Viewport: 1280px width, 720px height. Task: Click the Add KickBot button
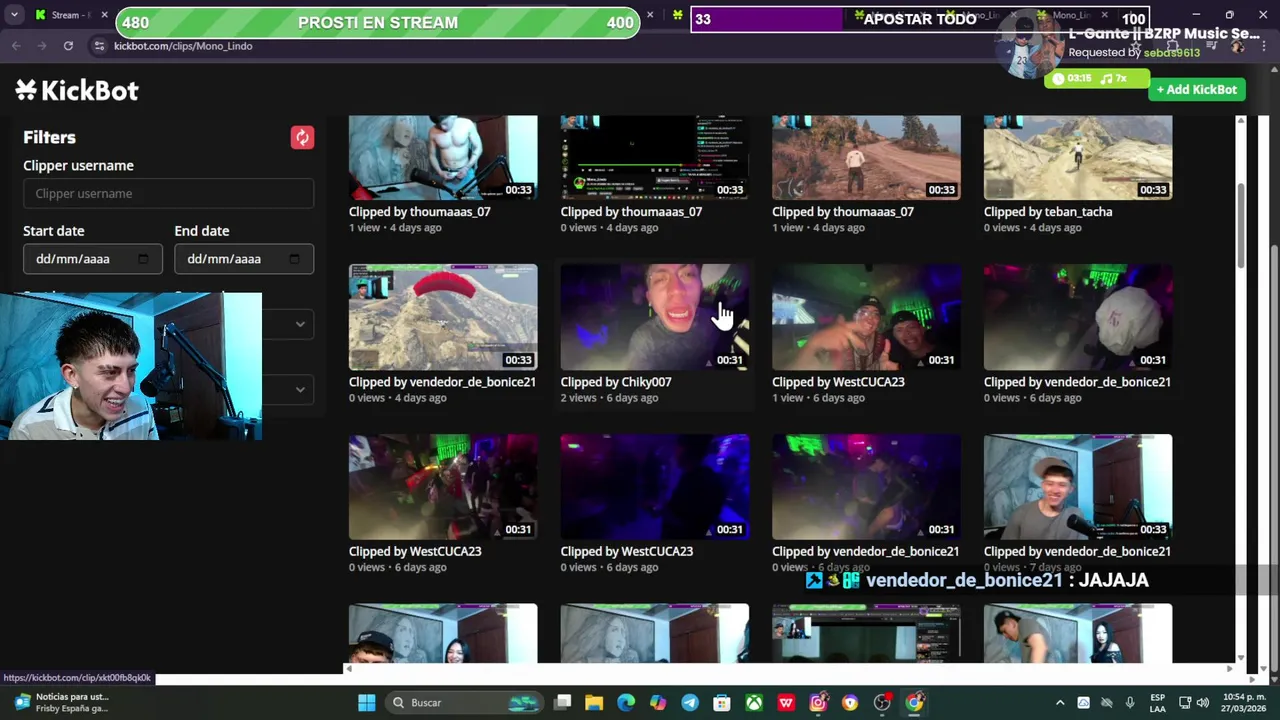tap(1196, 89)
